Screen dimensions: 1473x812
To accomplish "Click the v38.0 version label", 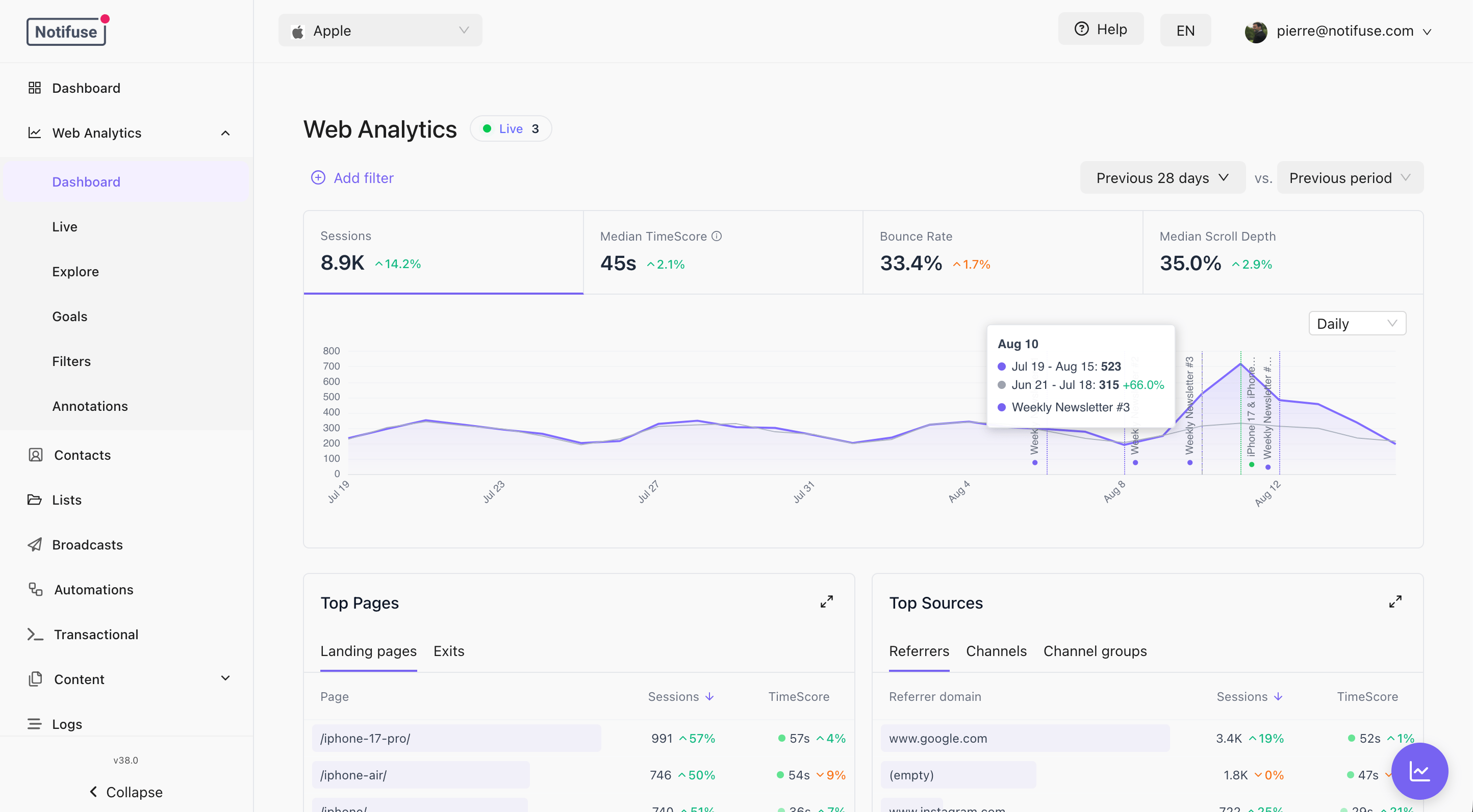I will click(125, 760).
